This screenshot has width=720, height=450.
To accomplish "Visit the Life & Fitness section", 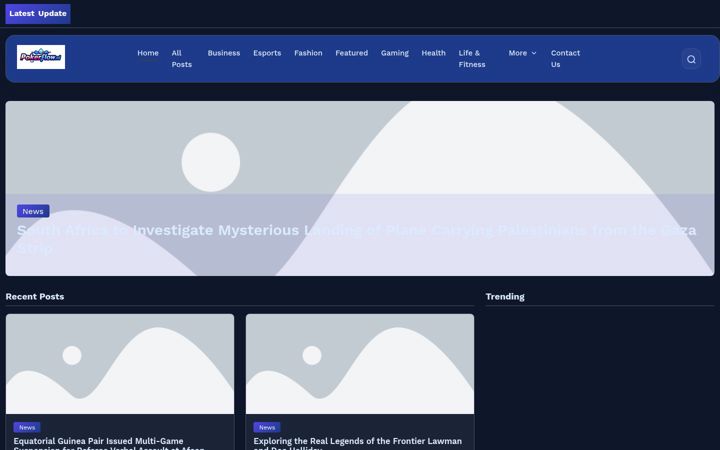I will (x=472, y=59).
